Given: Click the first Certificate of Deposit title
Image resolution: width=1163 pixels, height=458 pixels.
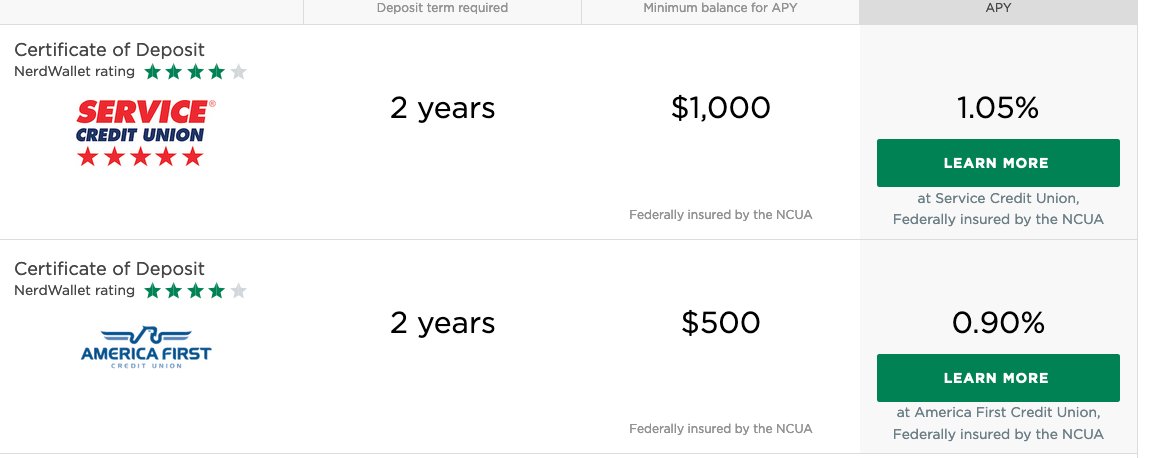Looking at the screenshot, I should [109, 50].
